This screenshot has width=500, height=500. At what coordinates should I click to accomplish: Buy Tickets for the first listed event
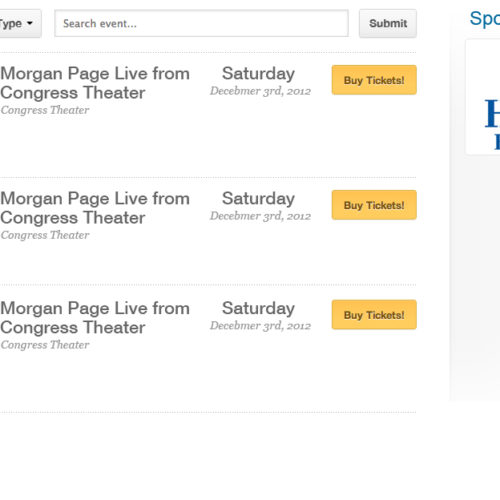pos(374,80)
